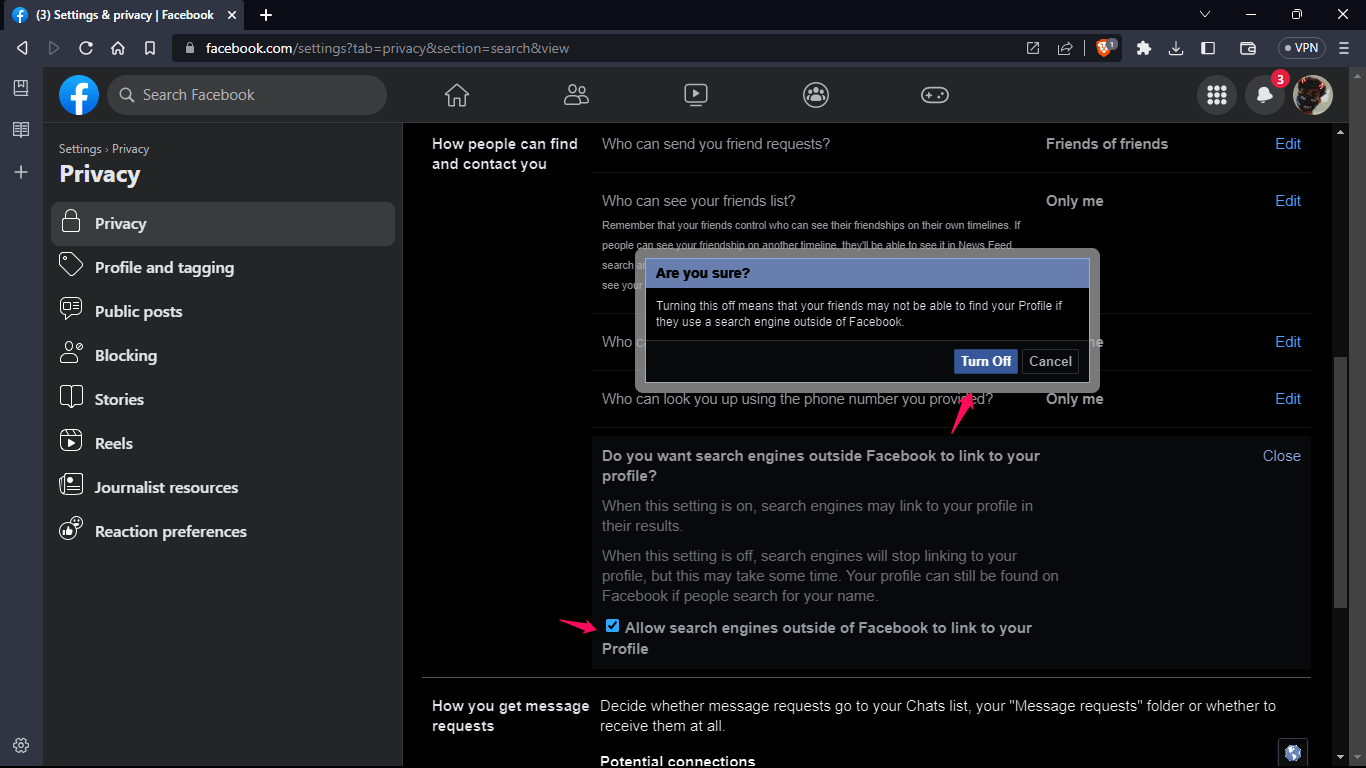Click the Brave Shields lion icon
This screenshot has width=1366, height=768.
coord(1105,48)
